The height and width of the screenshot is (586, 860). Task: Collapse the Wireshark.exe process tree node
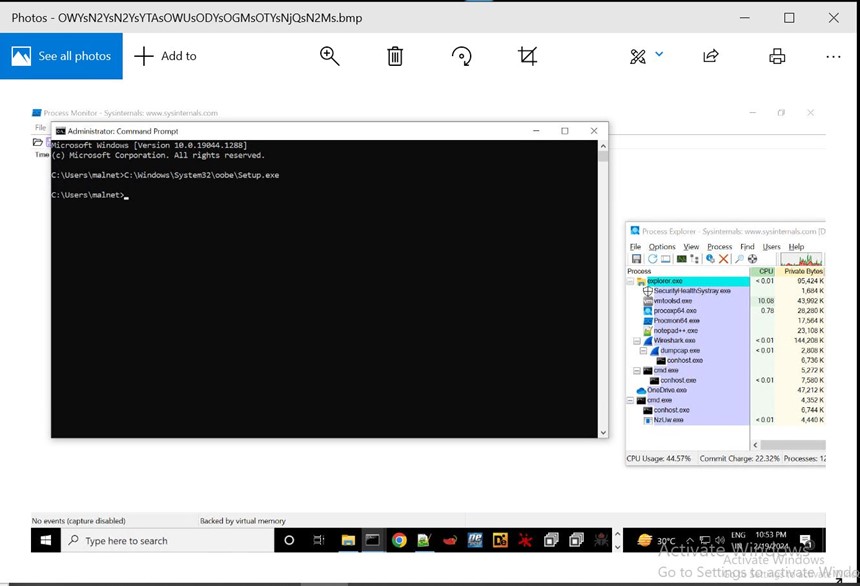coord(636,341)
